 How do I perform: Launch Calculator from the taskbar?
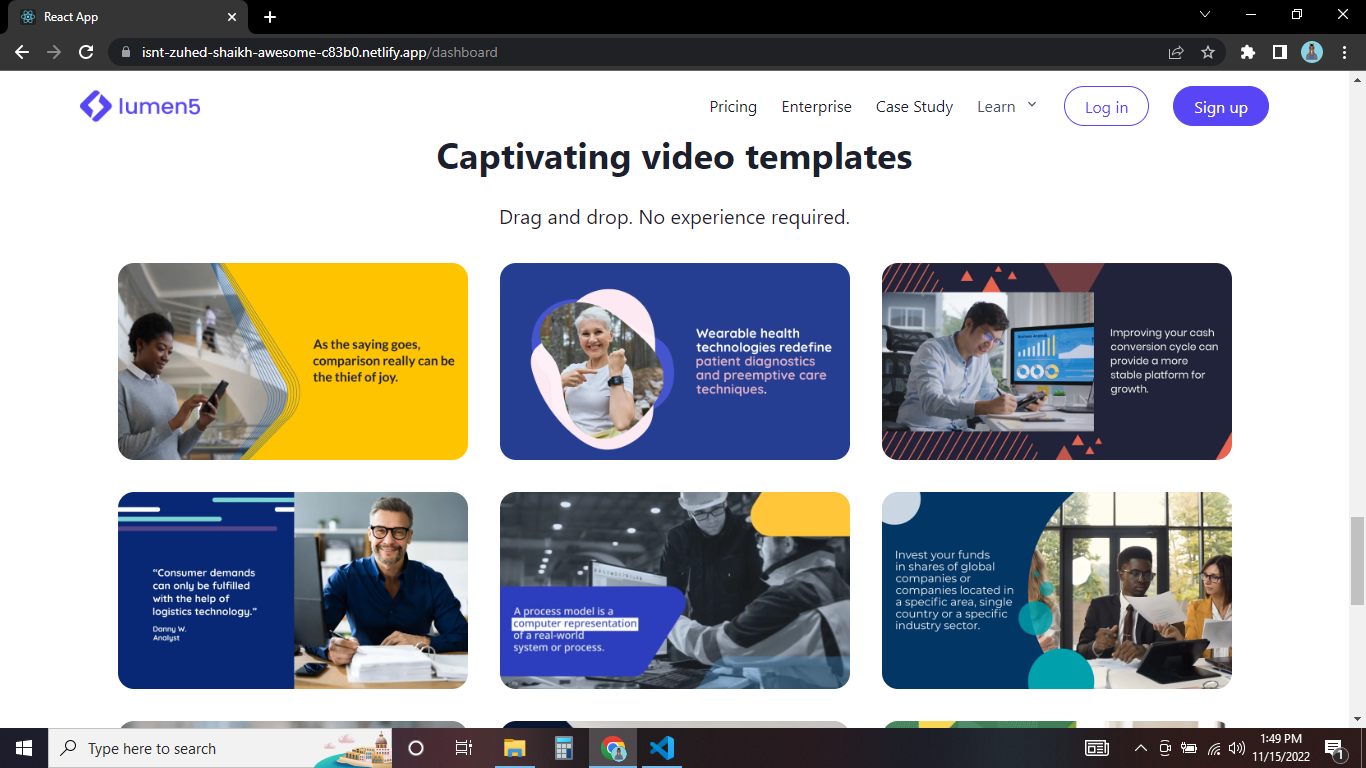pyautogui.click(x=563, y=748)
